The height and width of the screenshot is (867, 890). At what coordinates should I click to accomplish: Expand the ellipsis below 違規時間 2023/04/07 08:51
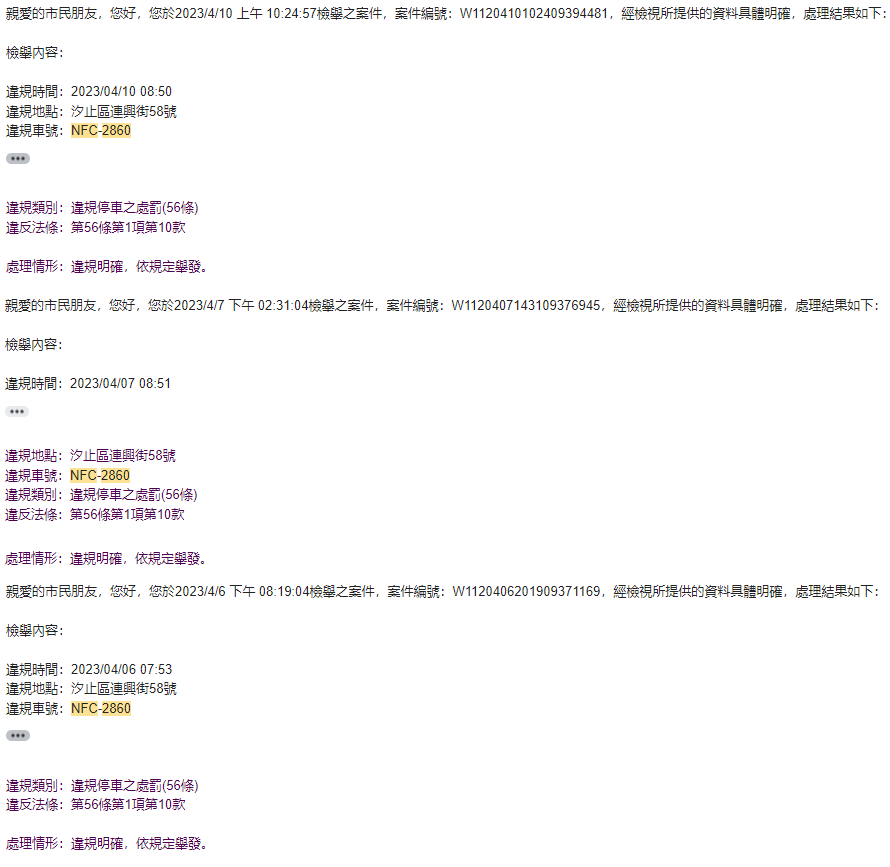coord(17,412)
